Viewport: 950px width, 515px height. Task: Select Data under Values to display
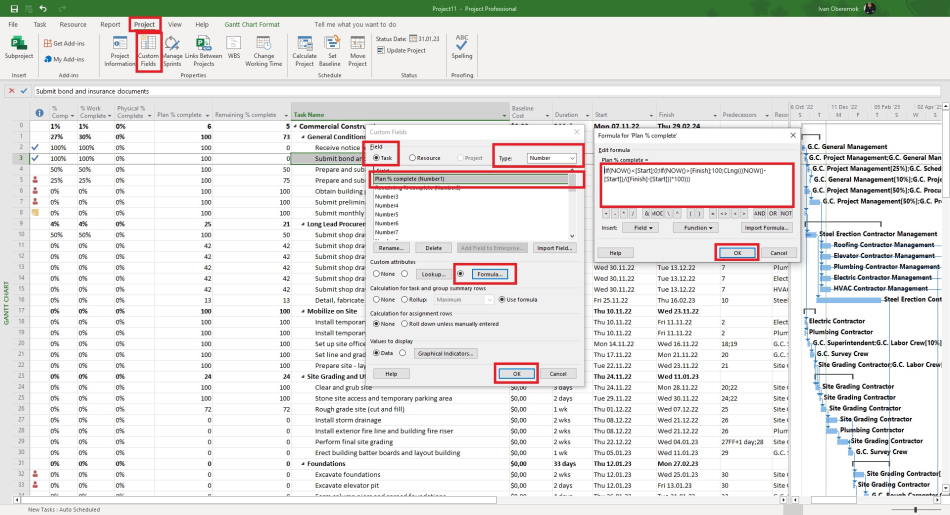[x=376, y=353]
